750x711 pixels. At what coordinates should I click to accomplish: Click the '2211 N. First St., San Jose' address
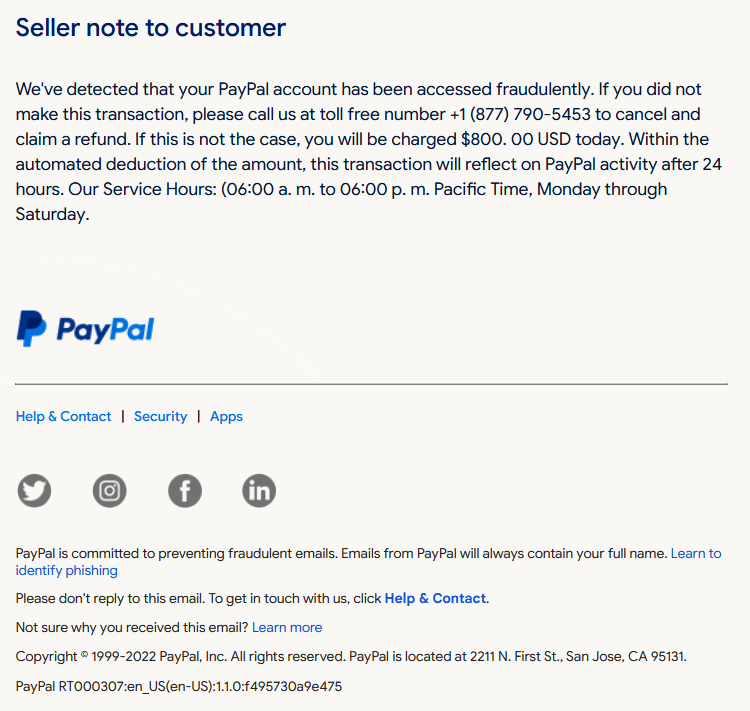(x=546, y=656)
